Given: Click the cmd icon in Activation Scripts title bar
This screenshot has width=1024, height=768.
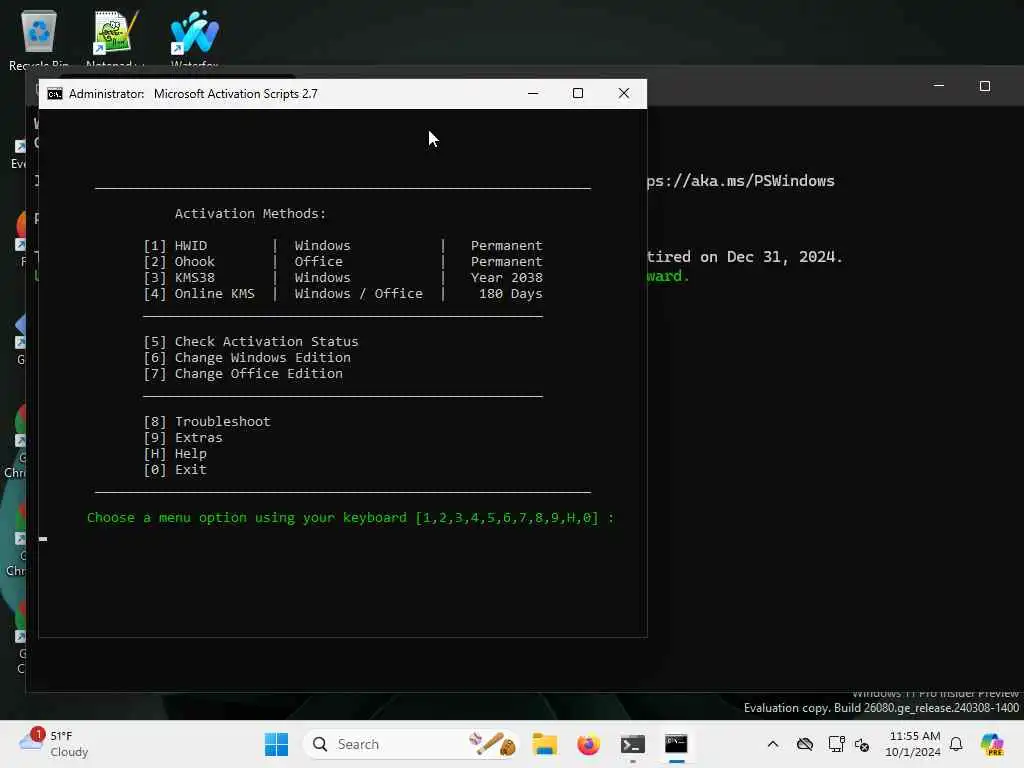Looking at the screenshot, I should (55, 94).
